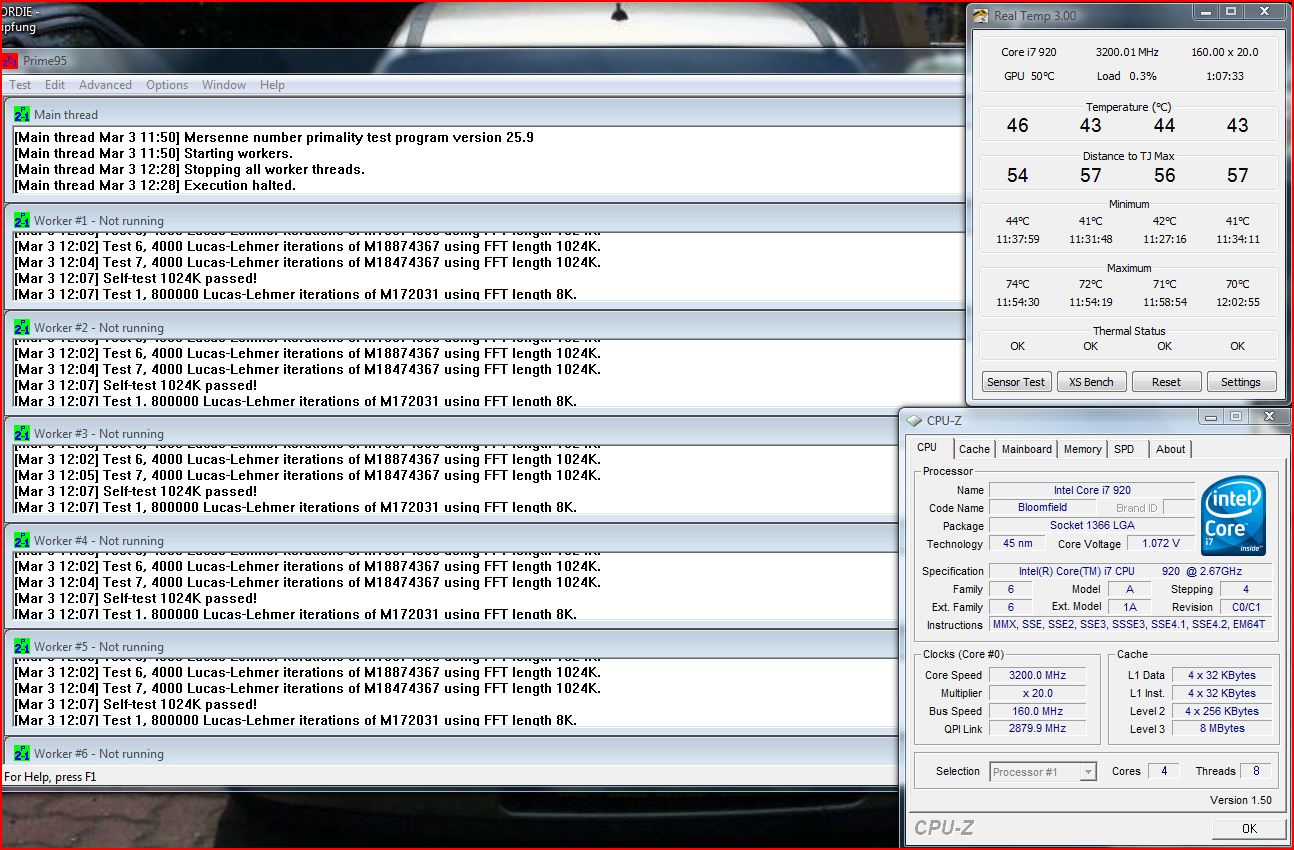Switch to the Mainboard tab in CPU-Z
The height and width of the screenshot is (850, 1294).
pyautogui.click(x=1027, y=449)
